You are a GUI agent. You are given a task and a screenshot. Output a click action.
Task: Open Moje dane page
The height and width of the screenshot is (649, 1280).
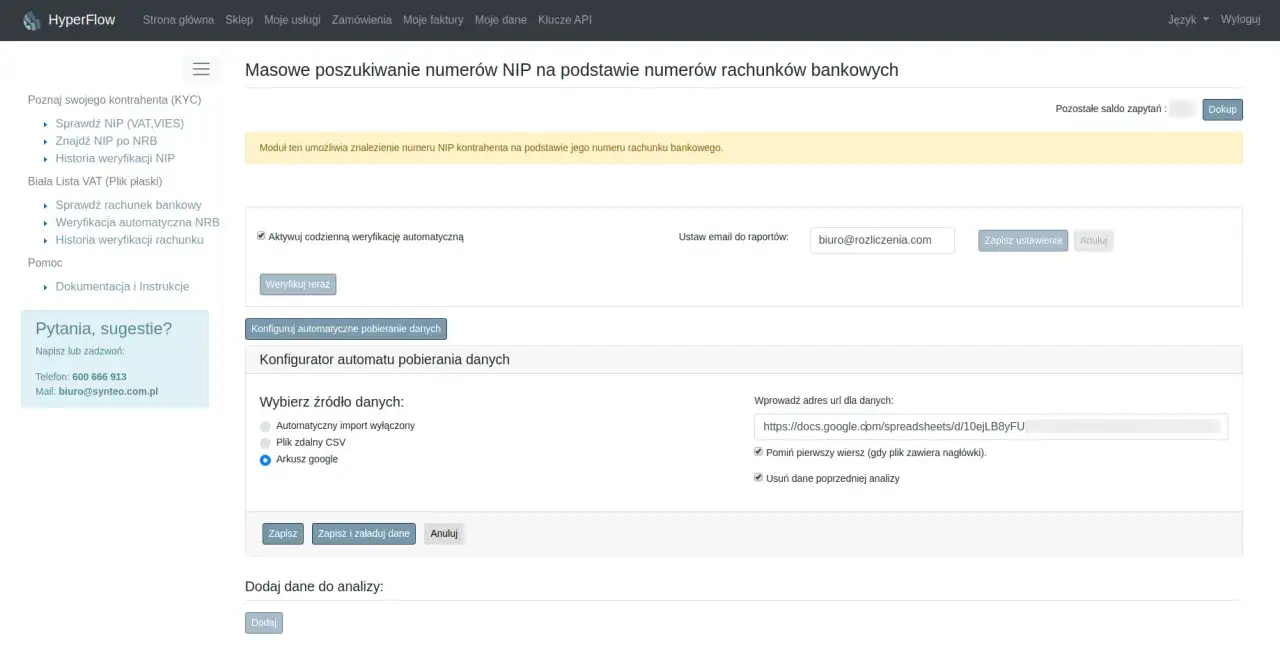501,20
